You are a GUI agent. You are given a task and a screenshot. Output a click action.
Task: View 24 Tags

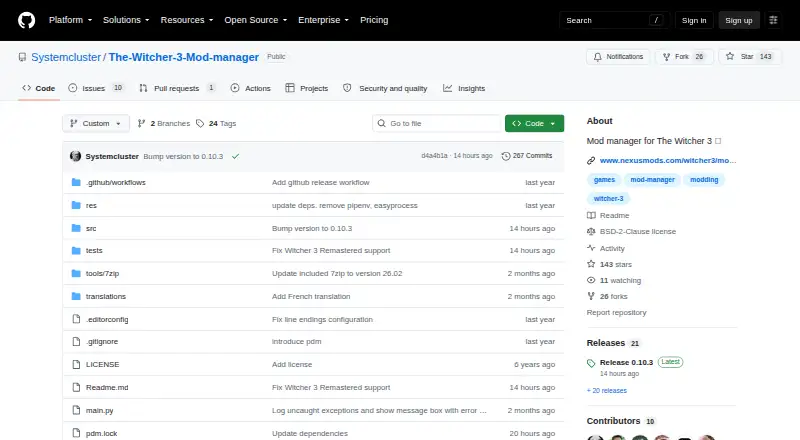tap(216, 124)
